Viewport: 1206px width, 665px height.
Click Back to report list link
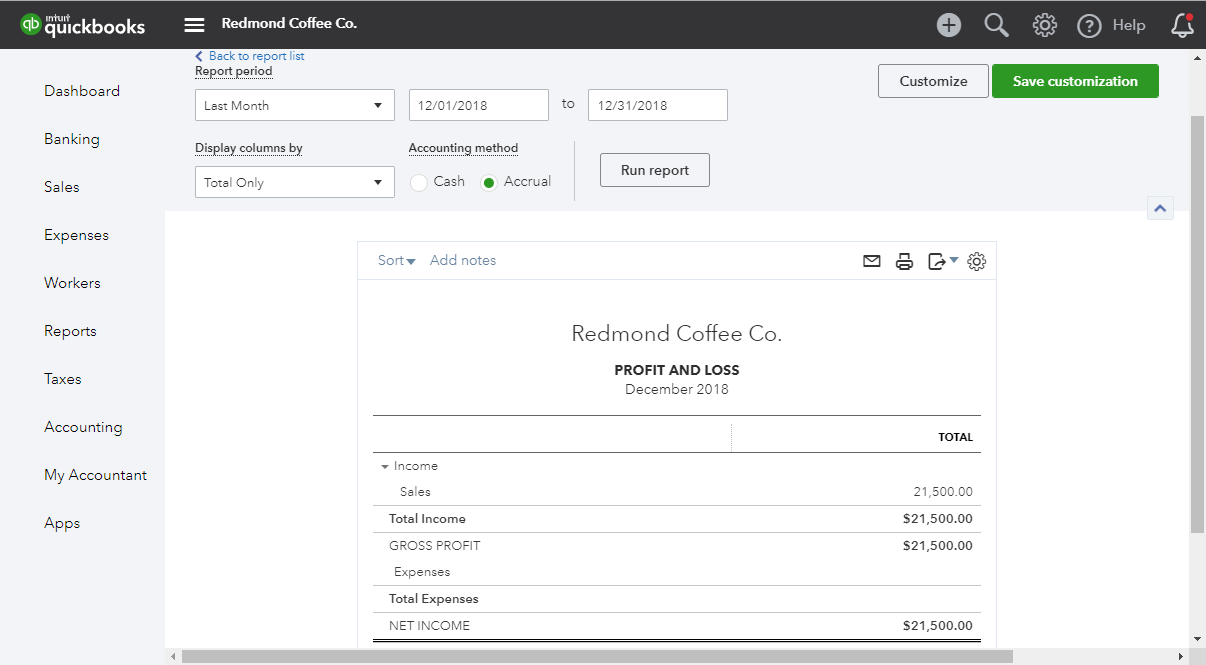(x=256, y=56)
